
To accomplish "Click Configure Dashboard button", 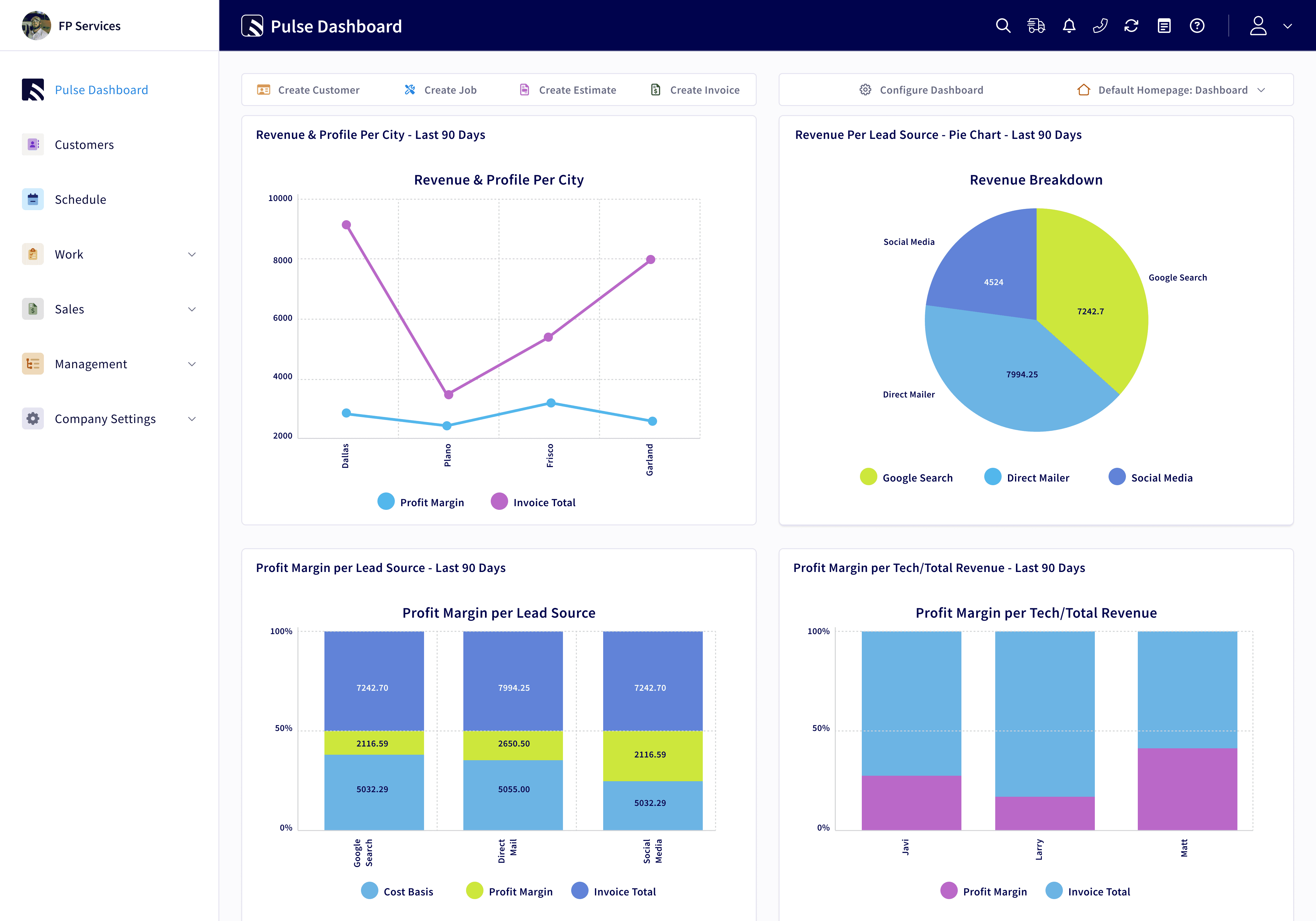I will [921, 90].
